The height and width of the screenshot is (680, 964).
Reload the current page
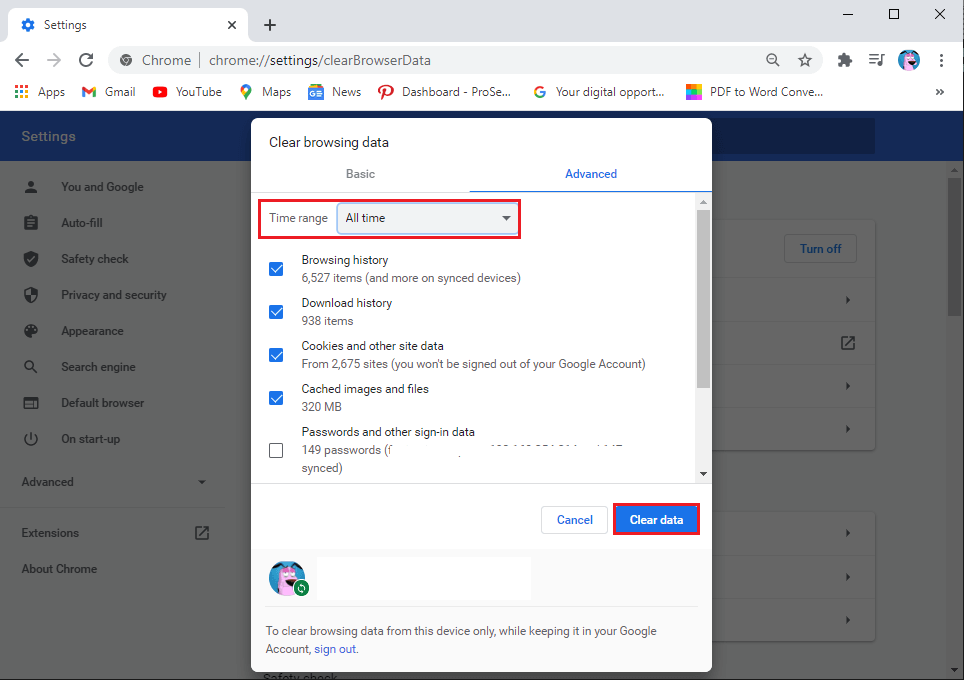86,60
